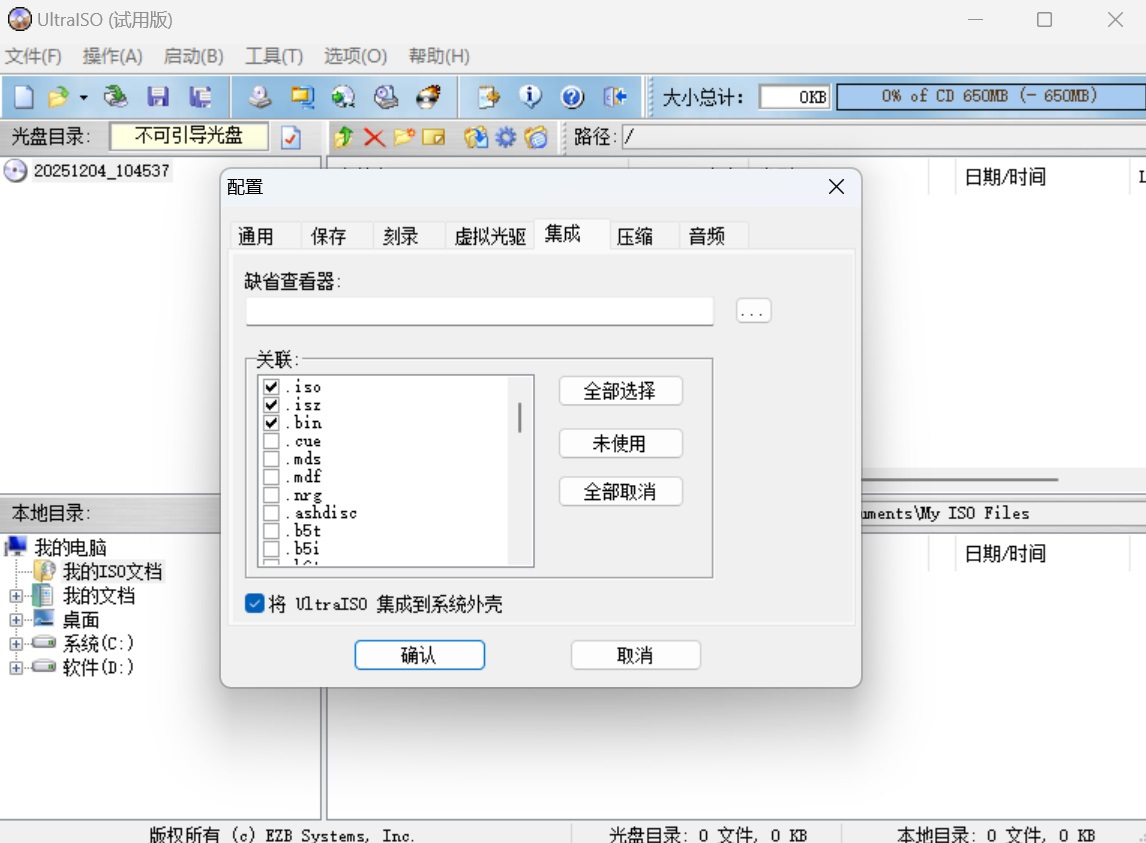Check the .cue file association box
The image size is (1146, 843).
pyautogui.click(x=271, y=441)
